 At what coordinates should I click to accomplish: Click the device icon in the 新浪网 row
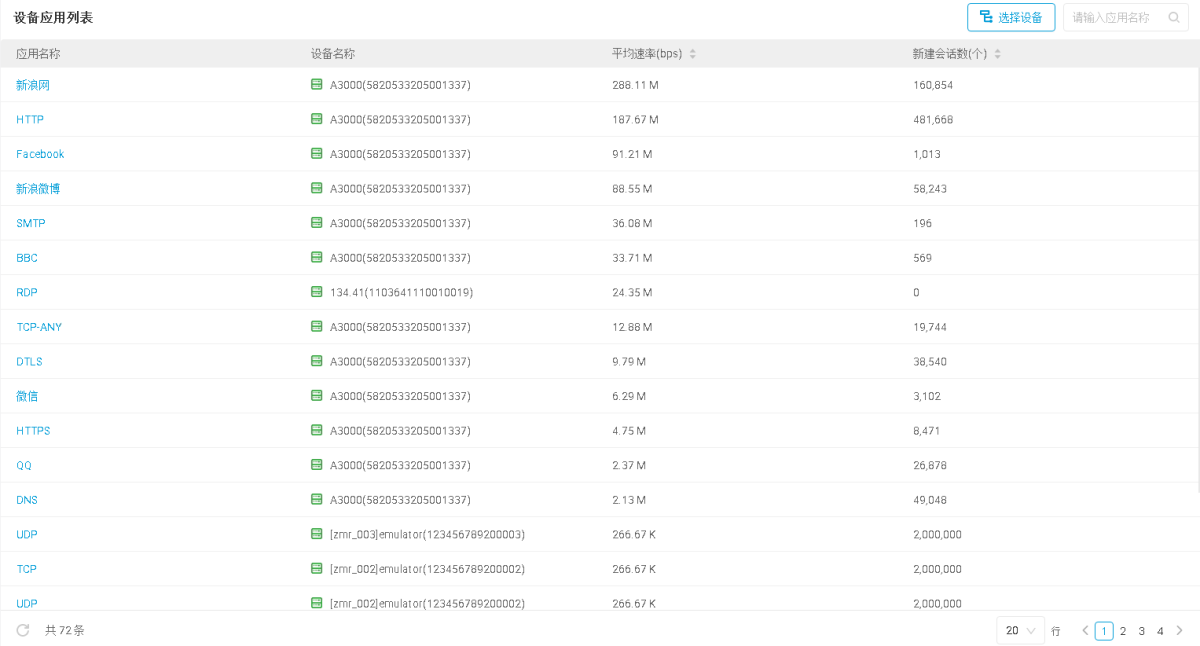(x=317, y=85)
